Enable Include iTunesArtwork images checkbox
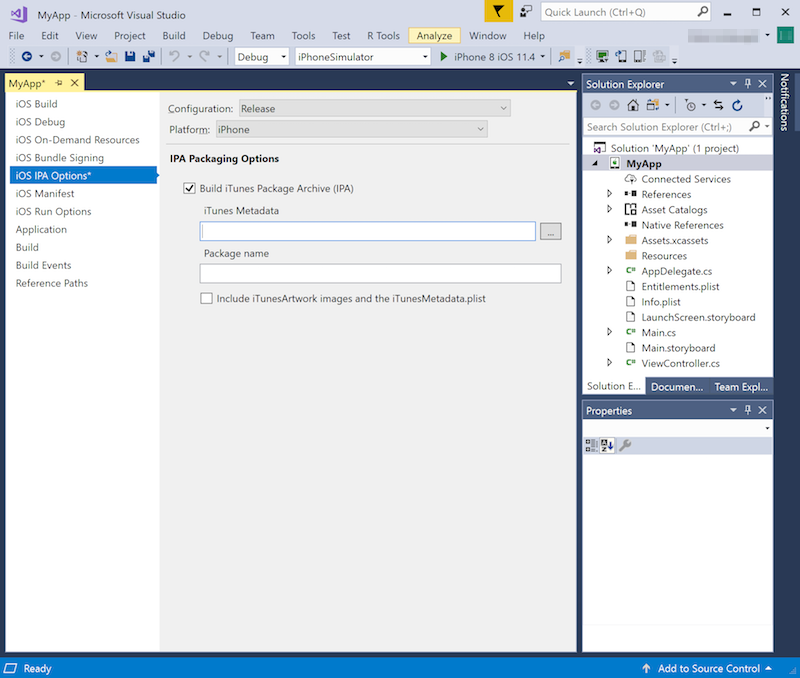Viewport: 800px width, 678px height. tap(206, 298)
